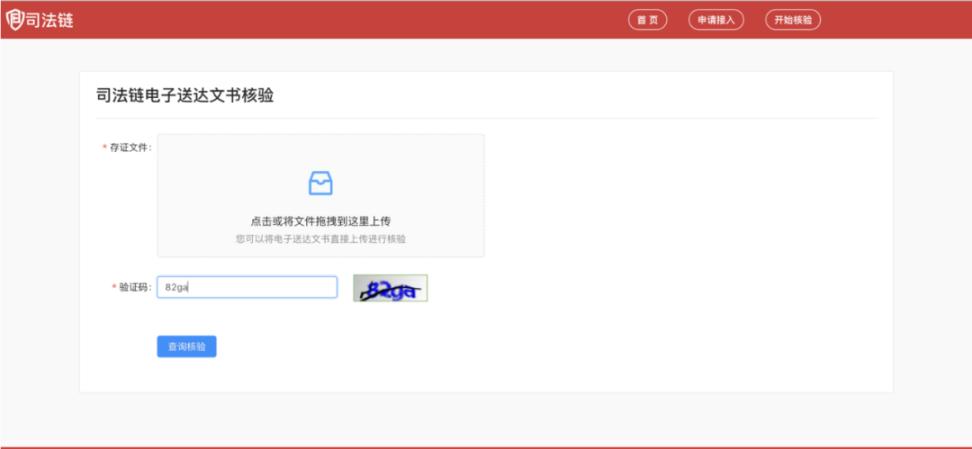Click the page heading 司法链电子送达文书核验
The image size is (972, 449).
pyautogui.click(x=185, y=96)
